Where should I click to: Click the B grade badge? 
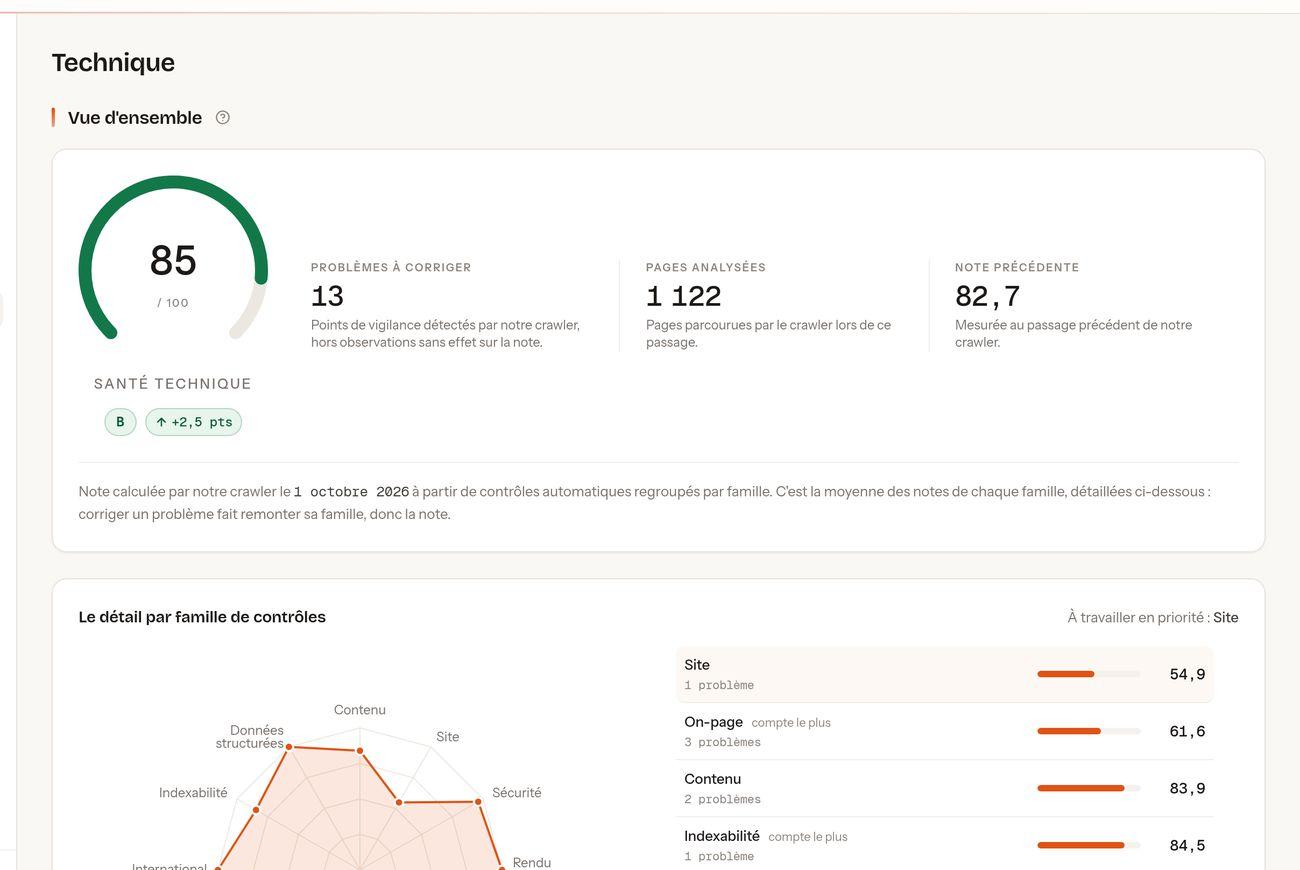120,422
